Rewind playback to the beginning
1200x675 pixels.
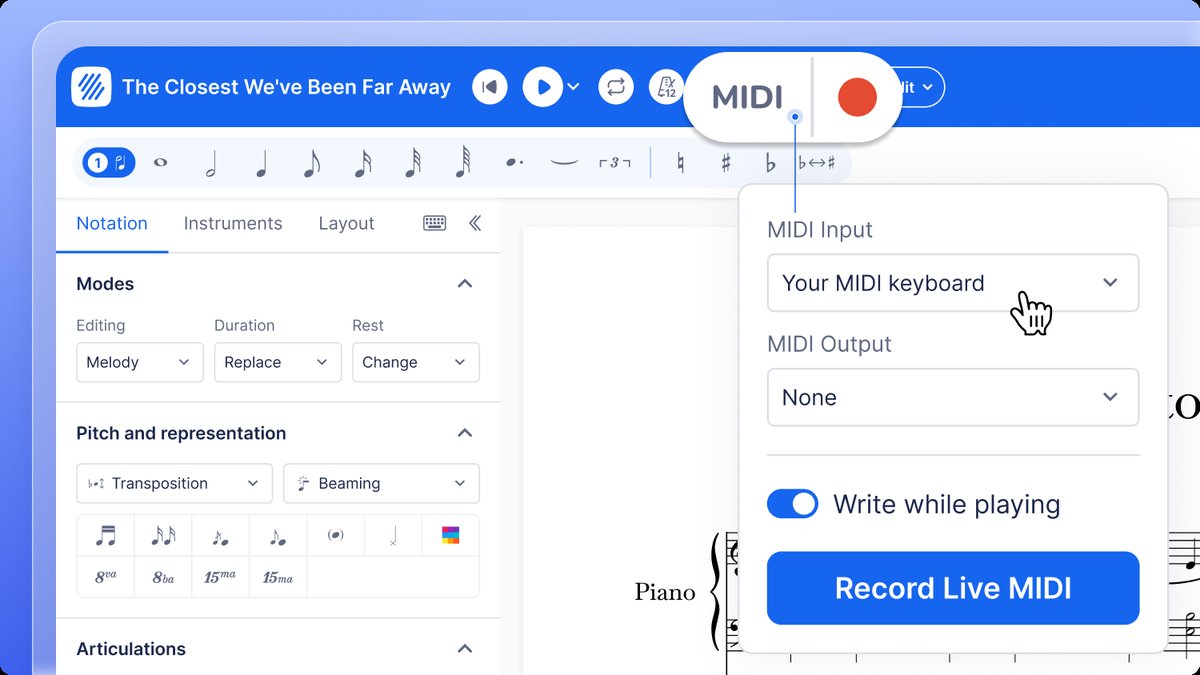pyautogui.click(x=489, y=87)
